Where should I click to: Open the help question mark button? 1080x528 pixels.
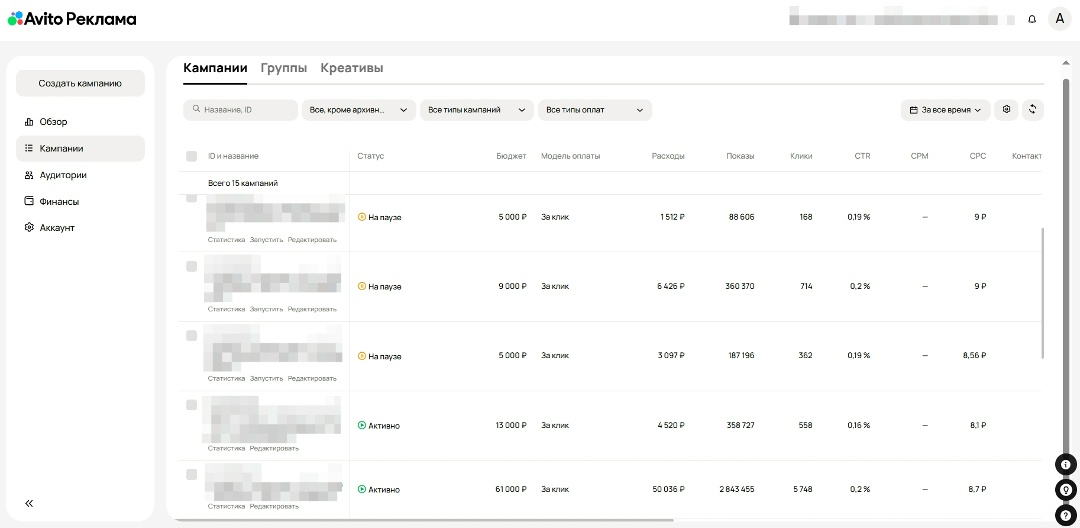click(1067, 515)
